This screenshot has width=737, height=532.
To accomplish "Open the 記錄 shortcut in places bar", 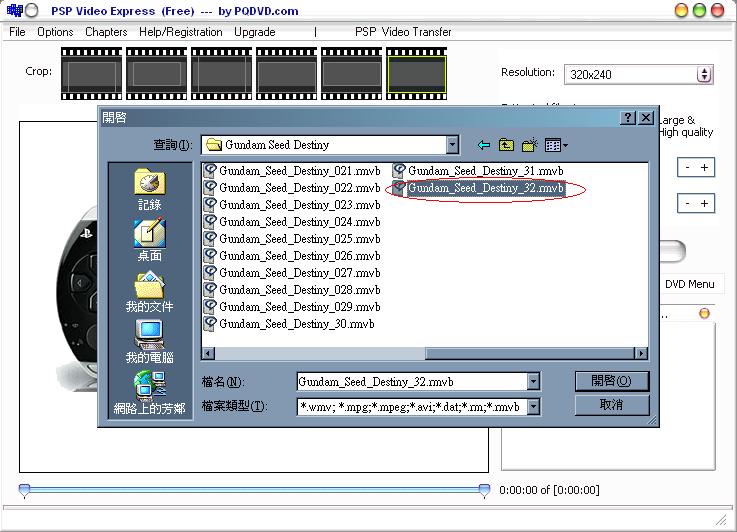I will [149, 190].
